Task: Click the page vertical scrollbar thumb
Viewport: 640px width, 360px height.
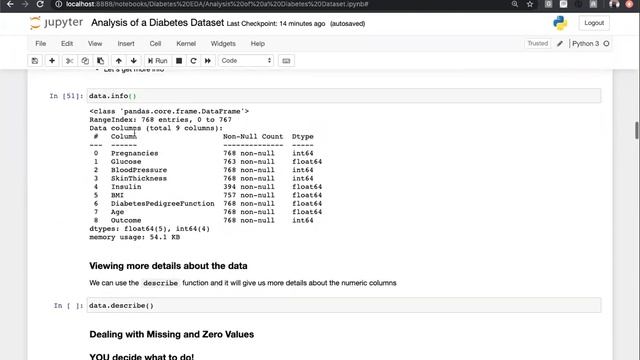Action: [636, 130]
